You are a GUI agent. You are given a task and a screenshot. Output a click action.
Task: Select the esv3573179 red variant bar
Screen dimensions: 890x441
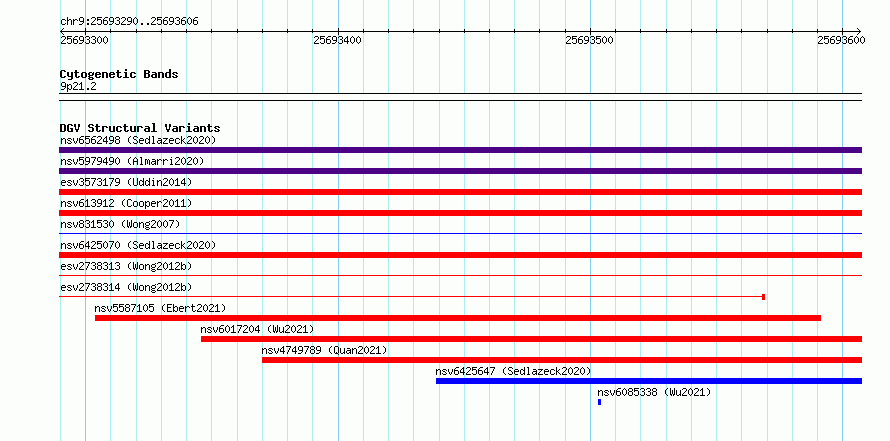coord(460,192)
